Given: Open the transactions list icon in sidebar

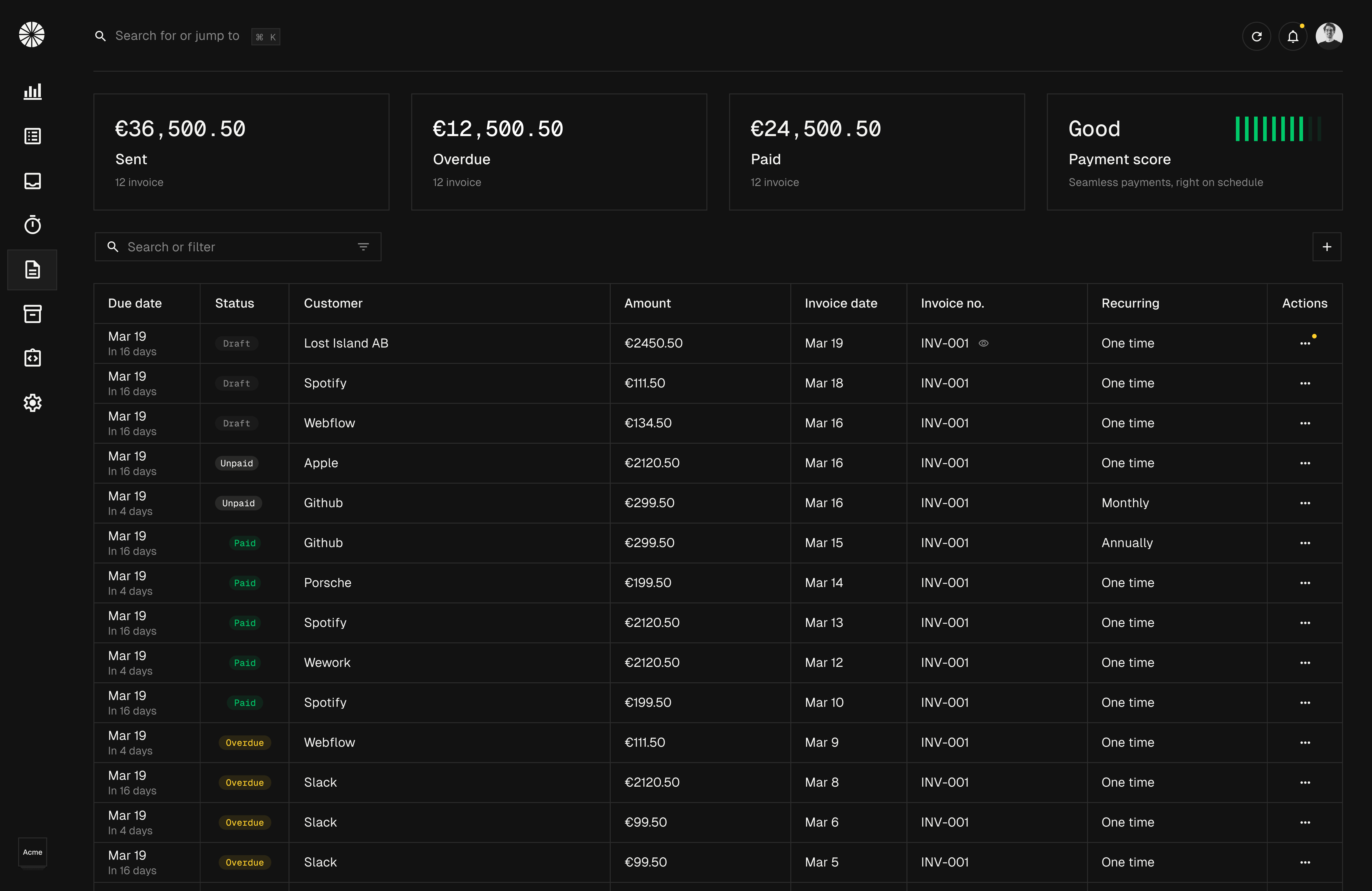Looking at the screenshot, I should pyautogui.click(x=32, y=136).
